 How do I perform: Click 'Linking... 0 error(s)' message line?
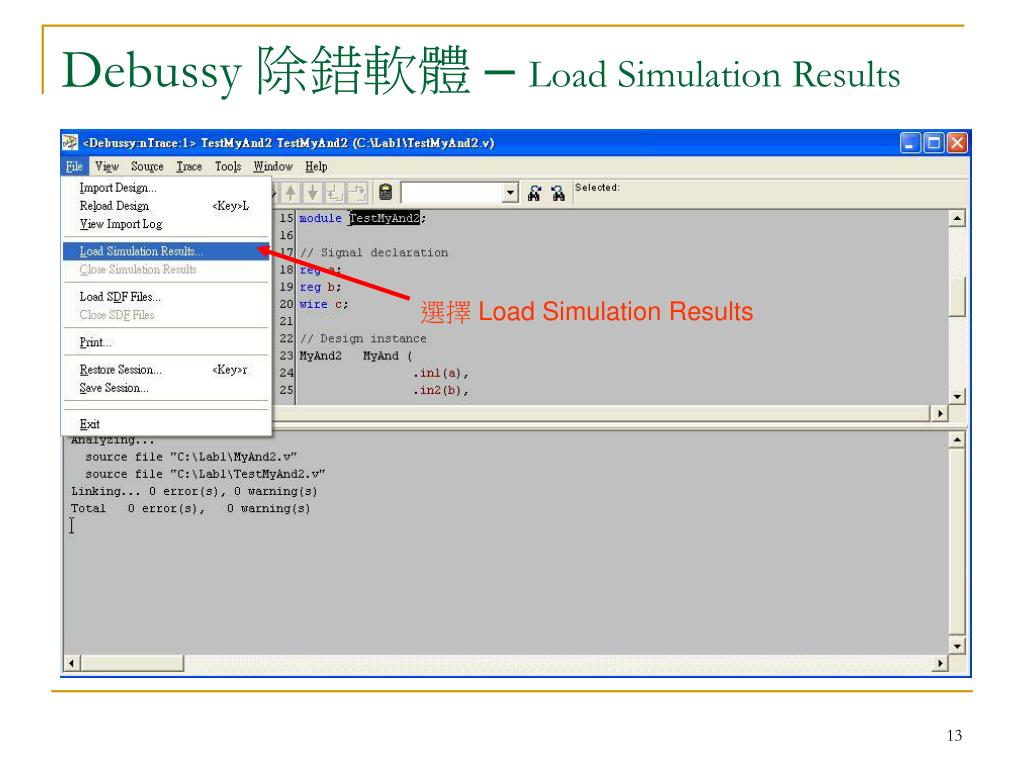point(194,491)
